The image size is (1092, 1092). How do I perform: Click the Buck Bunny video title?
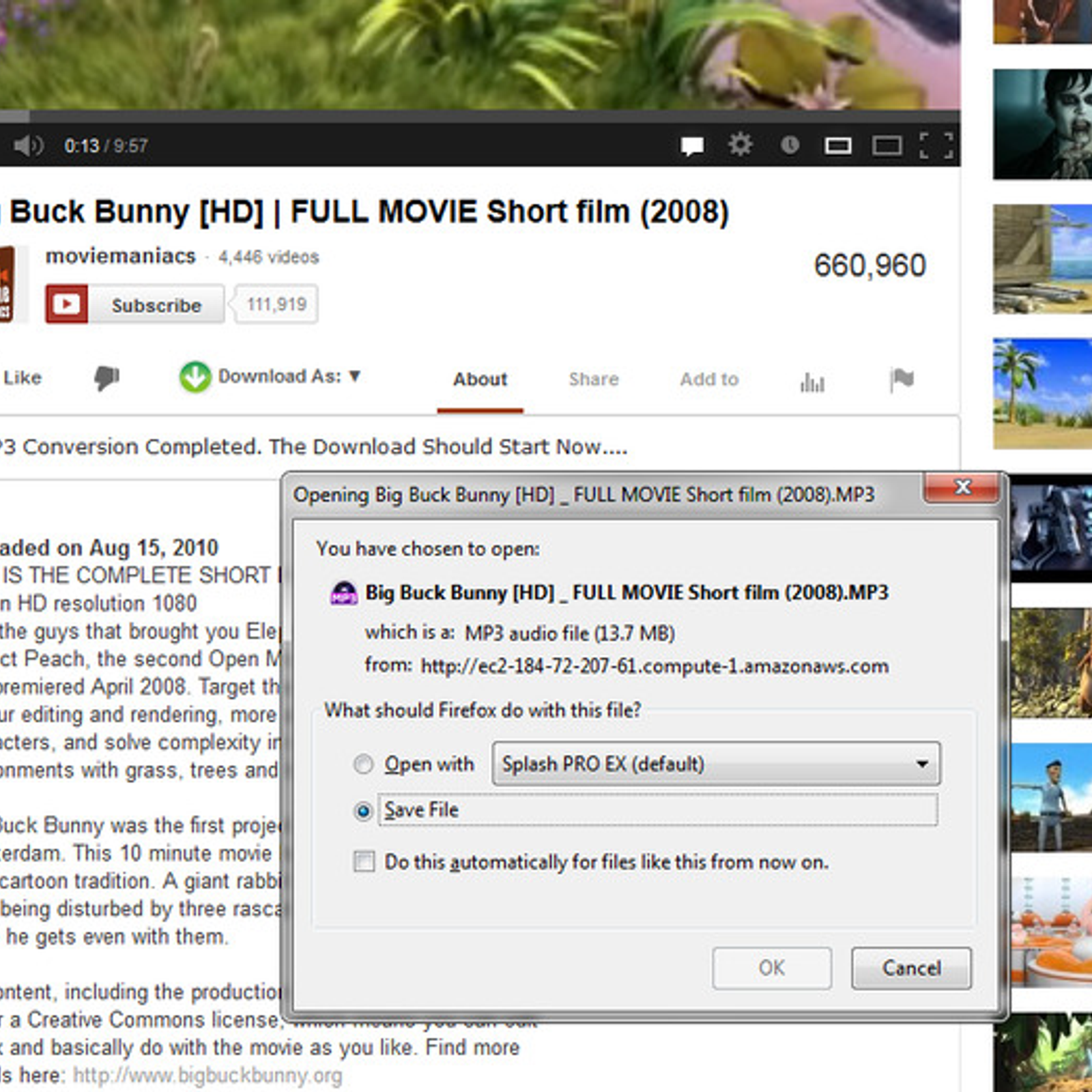[365, 212]
